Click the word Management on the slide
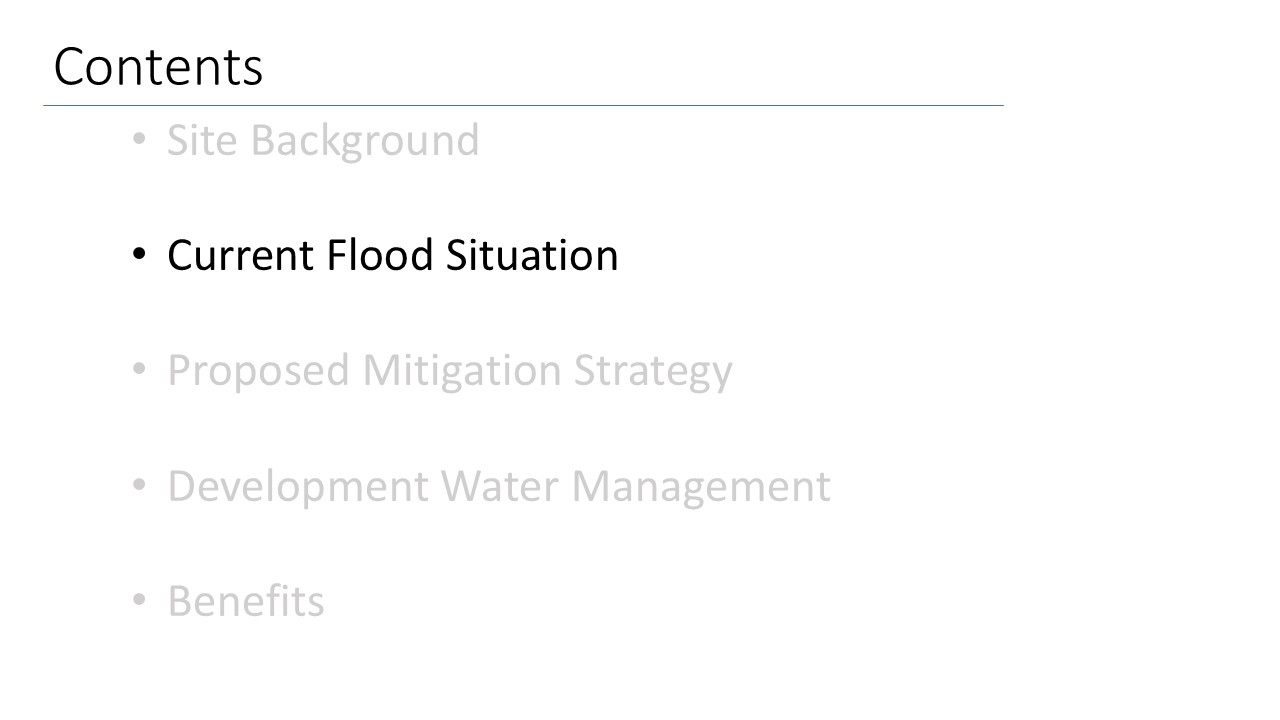The height and width of the screenshot is (720, 1280). [x=700, y=488]
